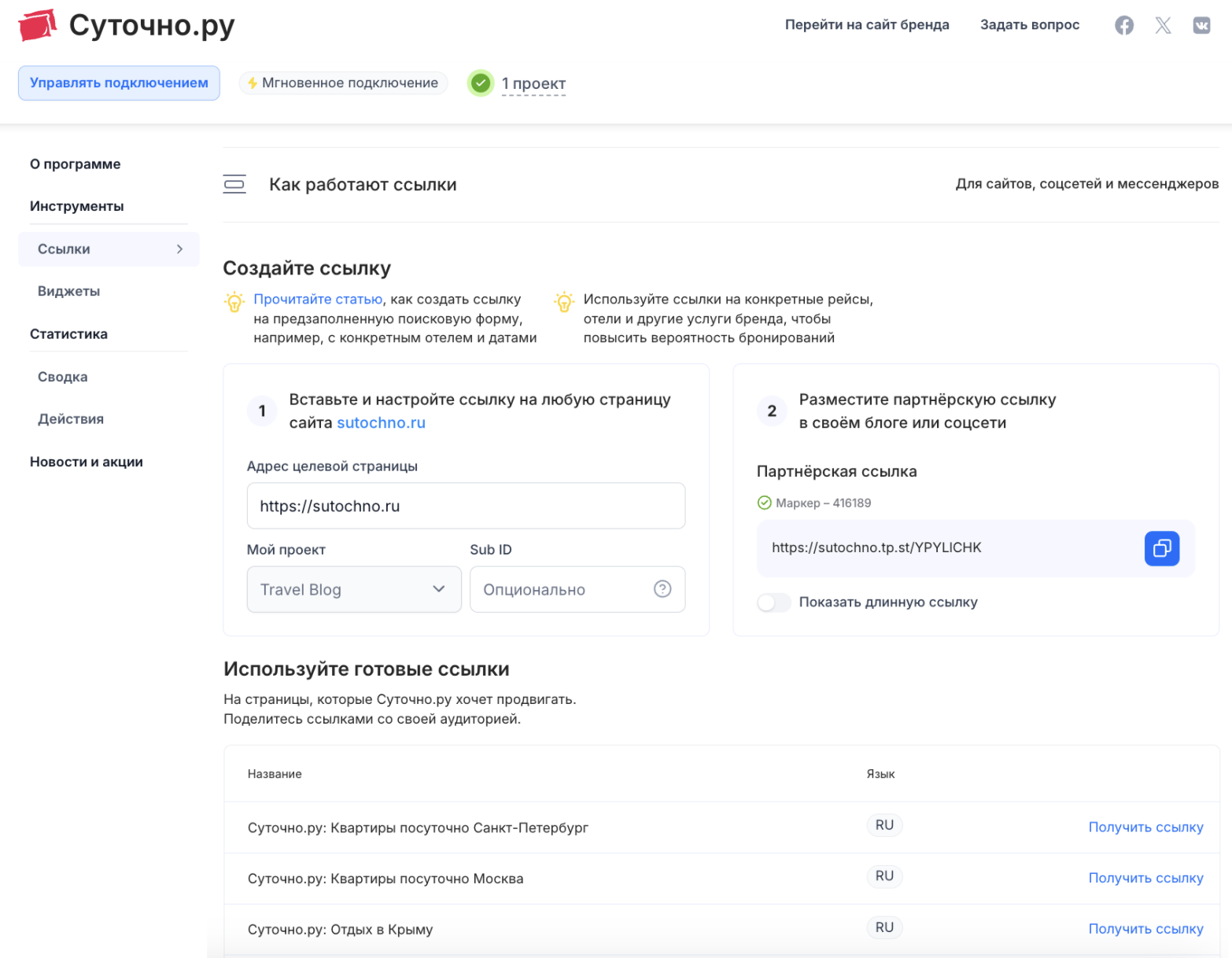
Task: Click the lightbulb icon beside Прочитайте статью
Action: (234, 301)
